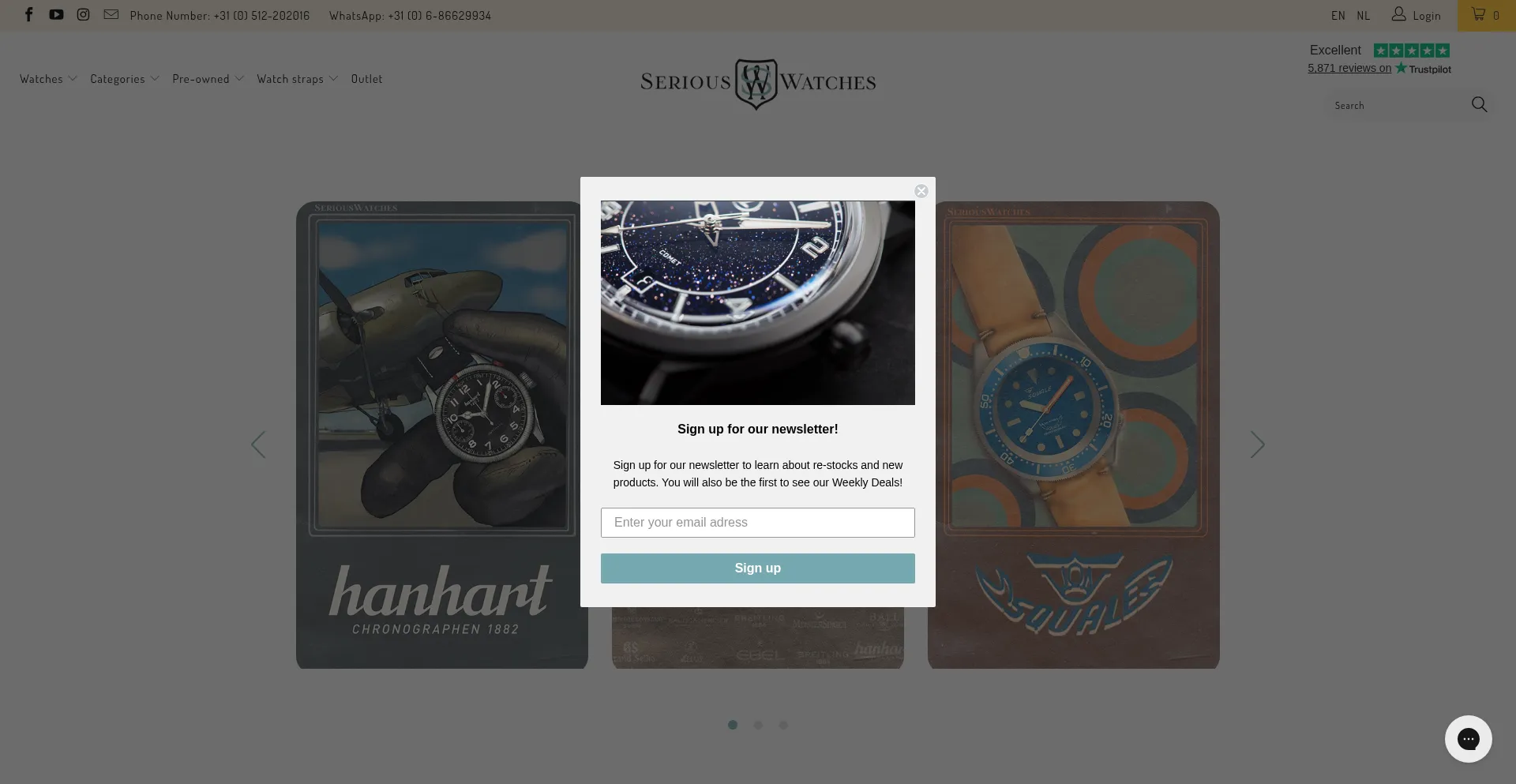Screen dimensions: 1516x784
Task: Select the third carousel slide dot
Action: (x=783, y=725)
